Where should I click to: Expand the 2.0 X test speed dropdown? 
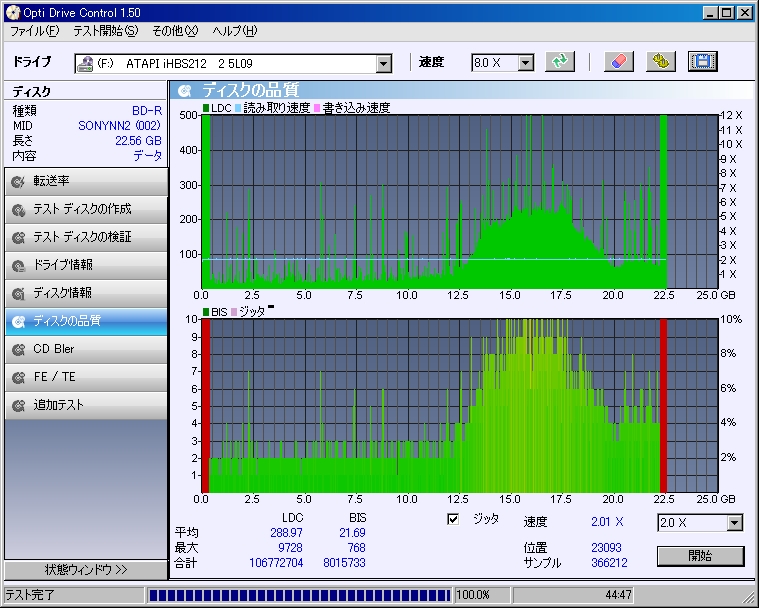(735, 523)
